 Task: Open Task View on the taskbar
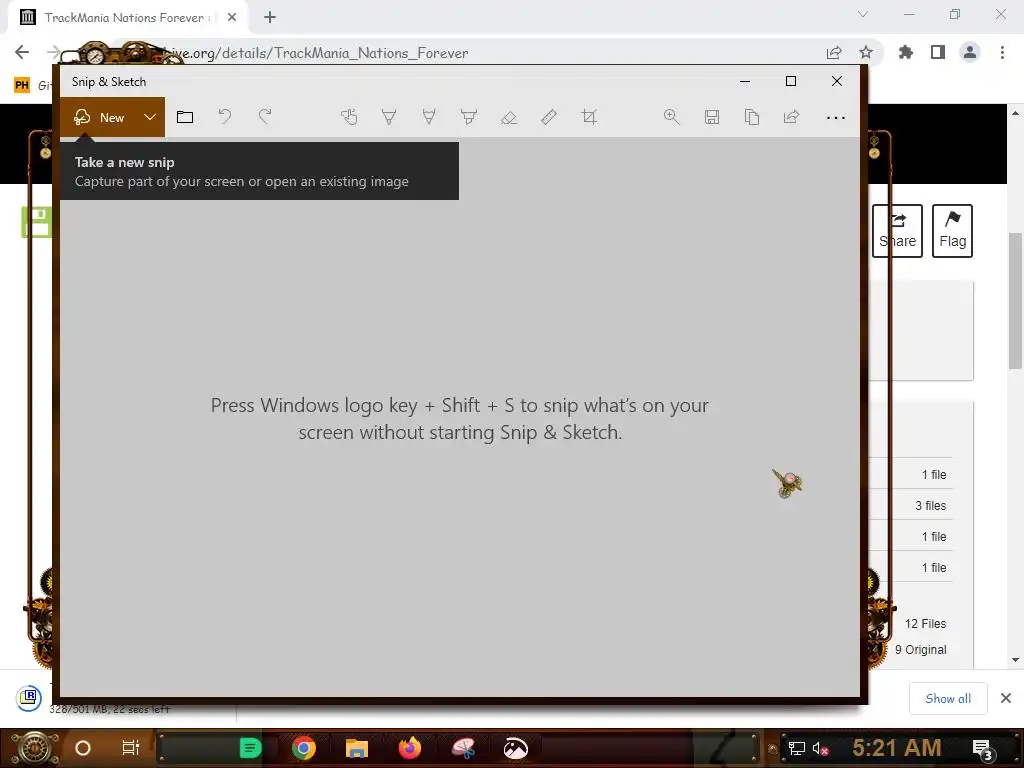(x=131, y=748)
